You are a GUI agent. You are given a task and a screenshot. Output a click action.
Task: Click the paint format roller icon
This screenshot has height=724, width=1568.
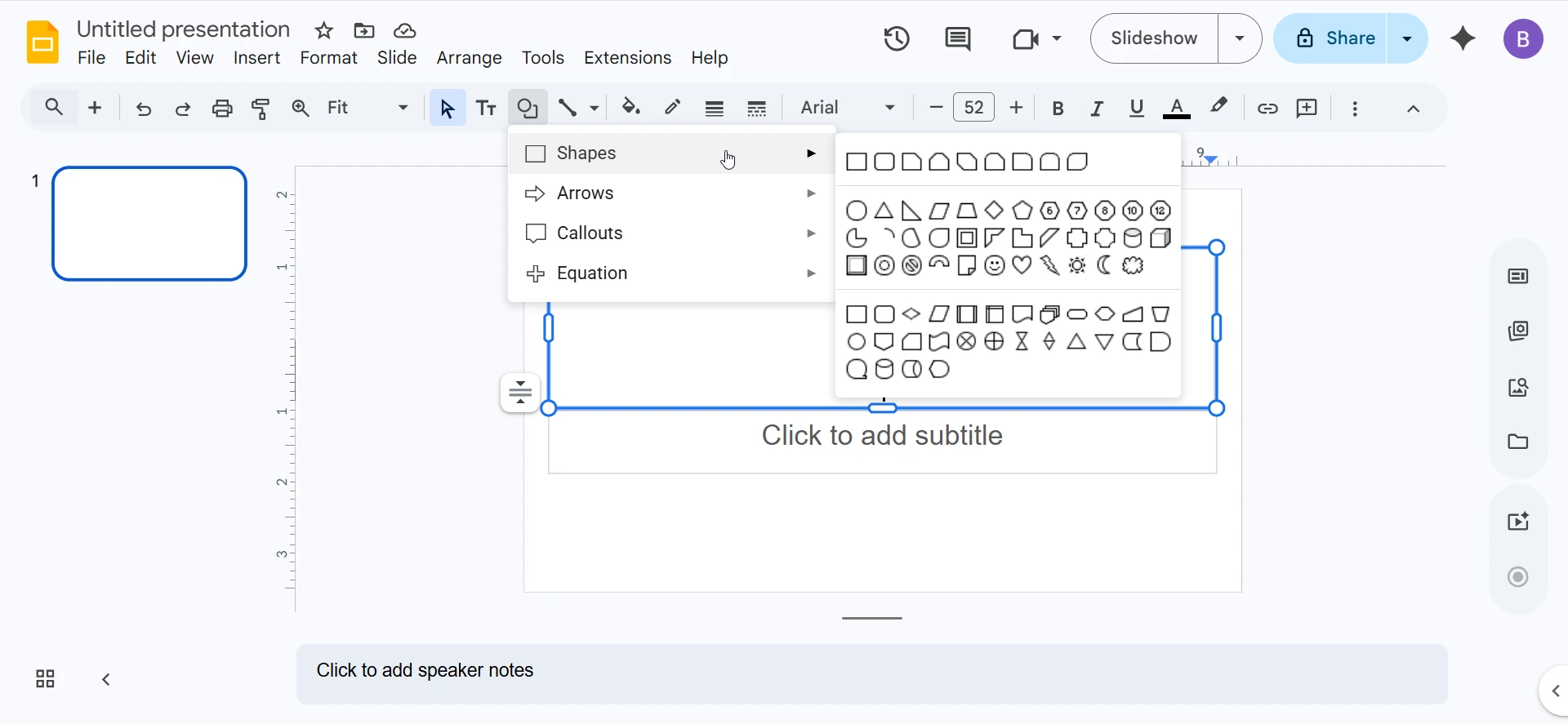(x=261, y=108)
